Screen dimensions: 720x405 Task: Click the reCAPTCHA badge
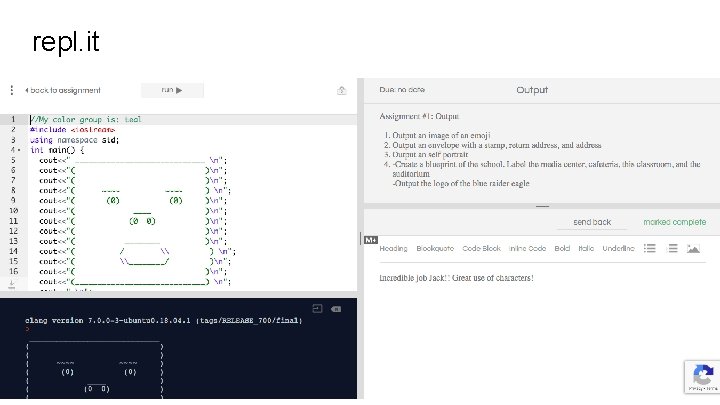(703, 377)
